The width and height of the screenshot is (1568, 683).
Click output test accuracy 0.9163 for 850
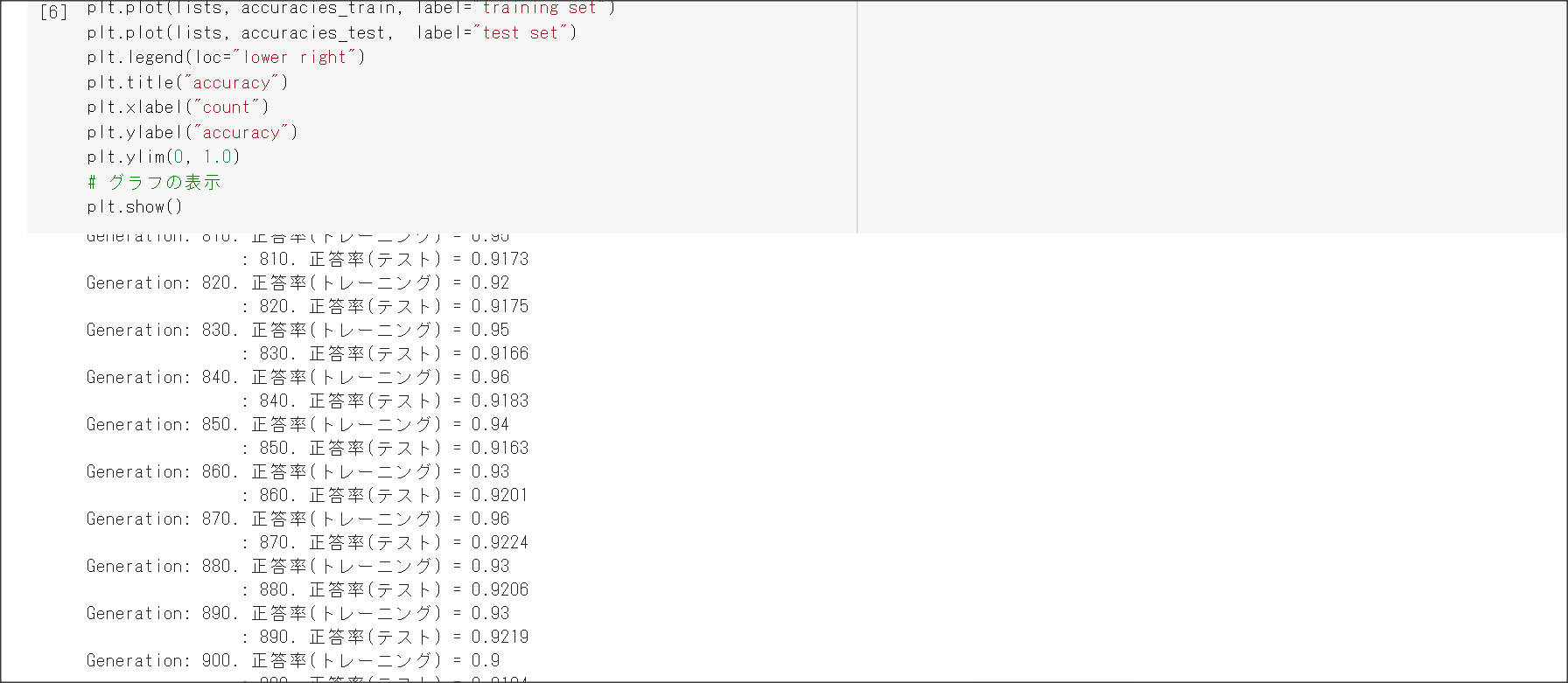(385, 449)
